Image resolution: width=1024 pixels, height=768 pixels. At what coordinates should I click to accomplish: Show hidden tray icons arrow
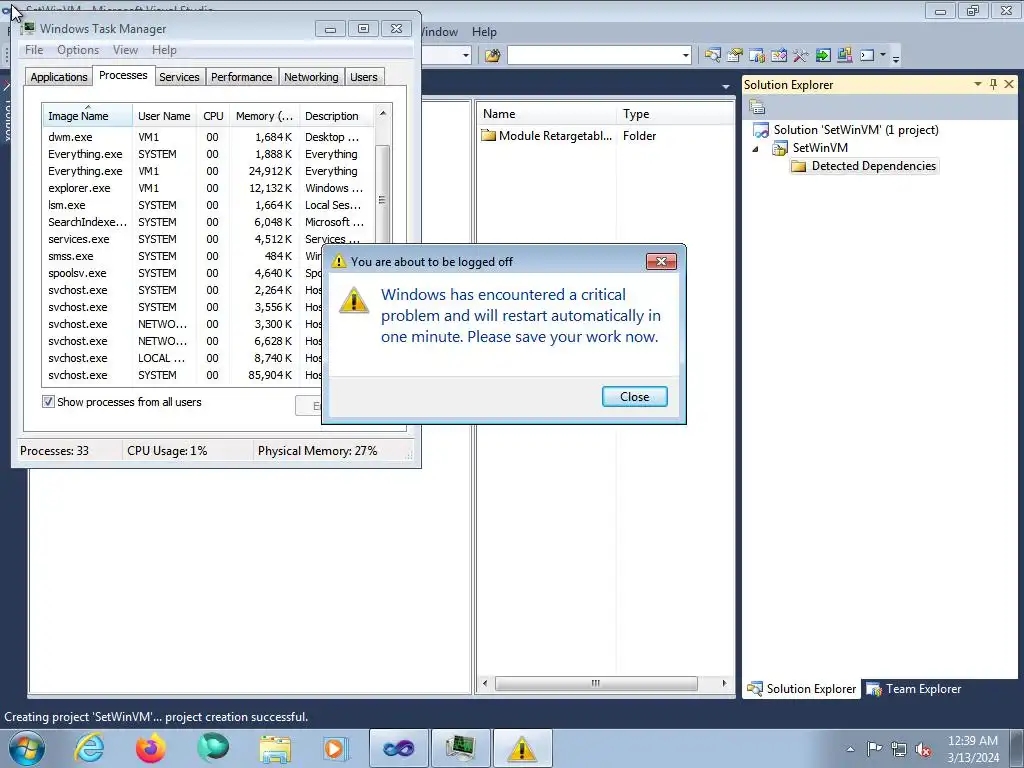click(850, 749)
